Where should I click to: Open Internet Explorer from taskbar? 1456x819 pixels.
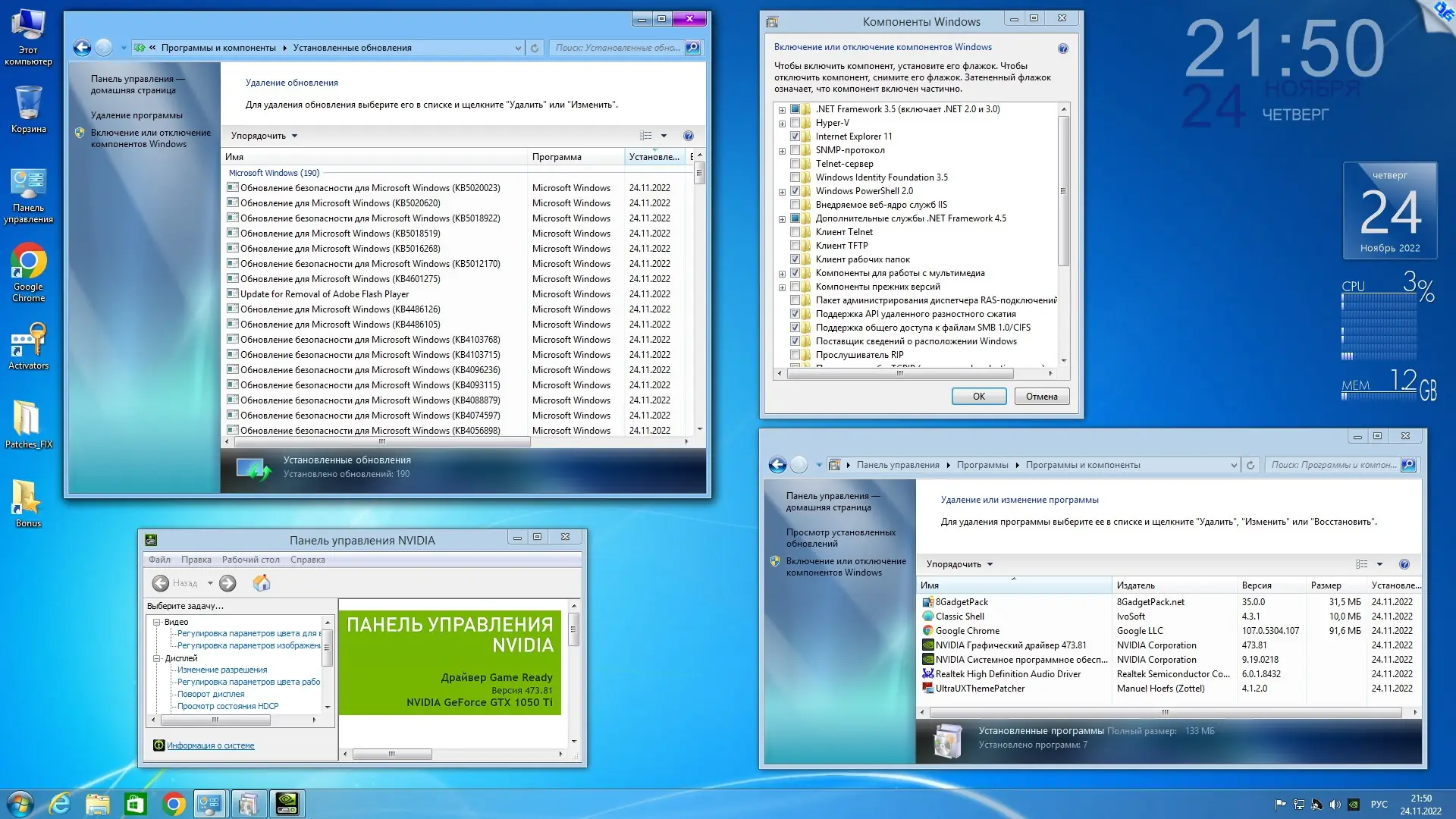[x=60, y=803]
